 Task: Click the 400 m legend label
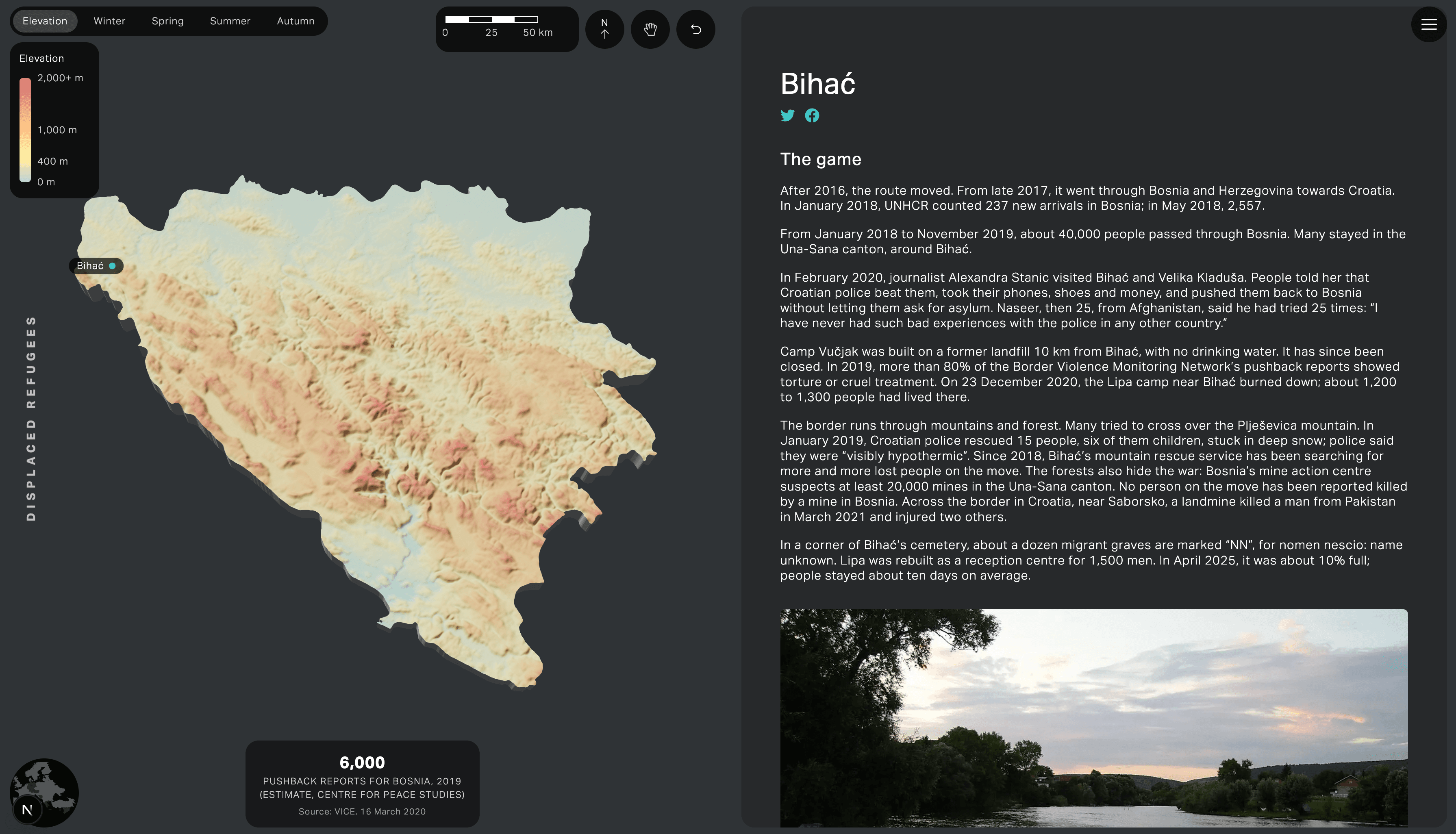click(x=53, y=161)
